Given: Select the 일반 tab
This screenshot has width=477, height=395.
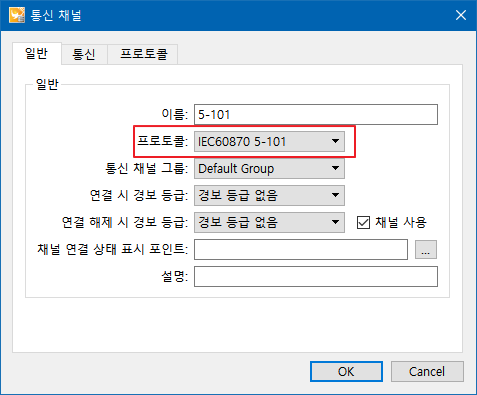Looking at the screenshot, I should [x=37, y=53].
